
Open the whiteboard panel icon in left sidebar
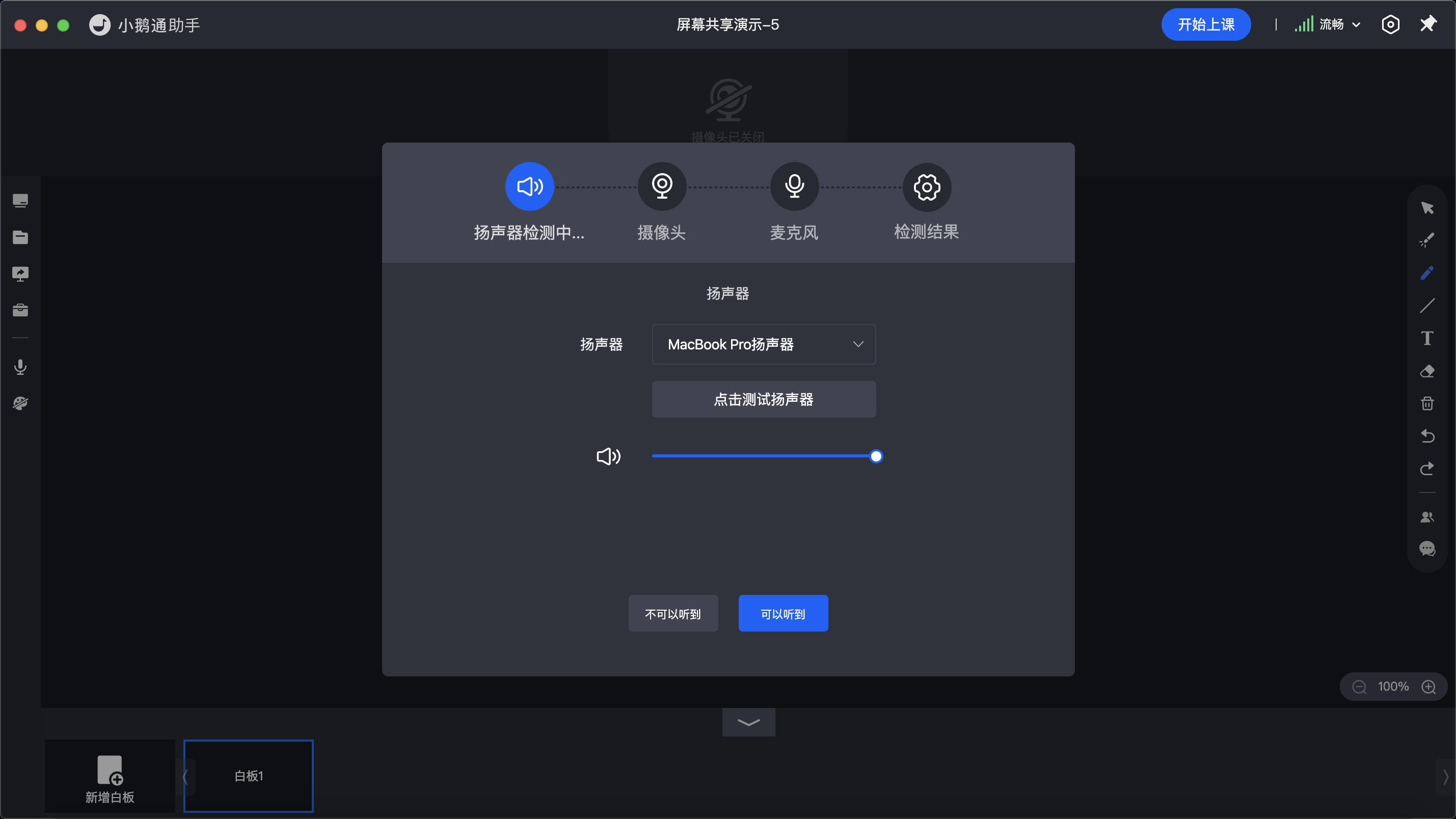click(20, 201)
